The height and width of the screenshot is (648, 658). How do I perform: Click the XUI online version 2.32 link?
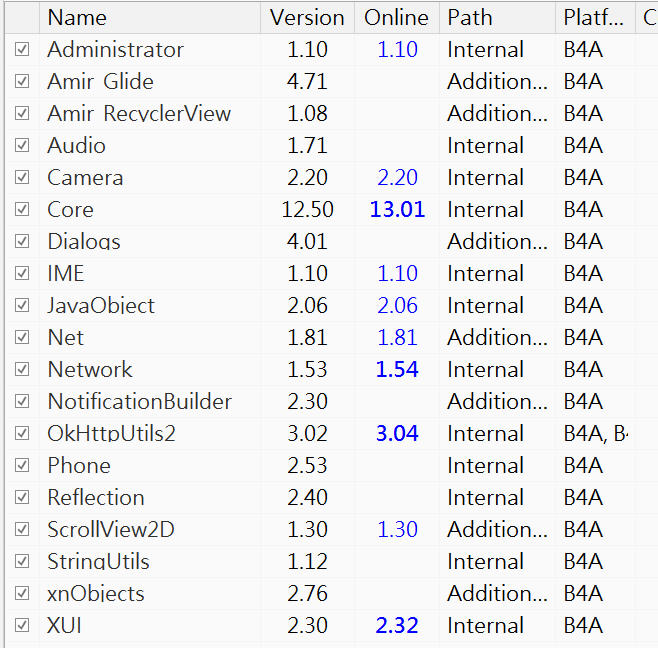[x=397, y=625]
